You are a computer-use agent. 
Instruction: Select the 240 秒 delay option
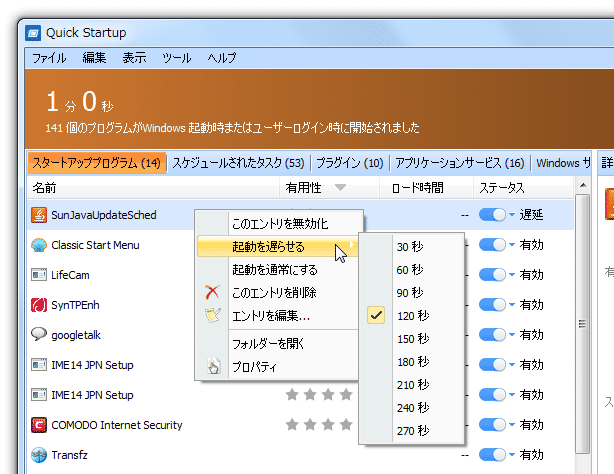pyautogui.click(x=413, y=408)
